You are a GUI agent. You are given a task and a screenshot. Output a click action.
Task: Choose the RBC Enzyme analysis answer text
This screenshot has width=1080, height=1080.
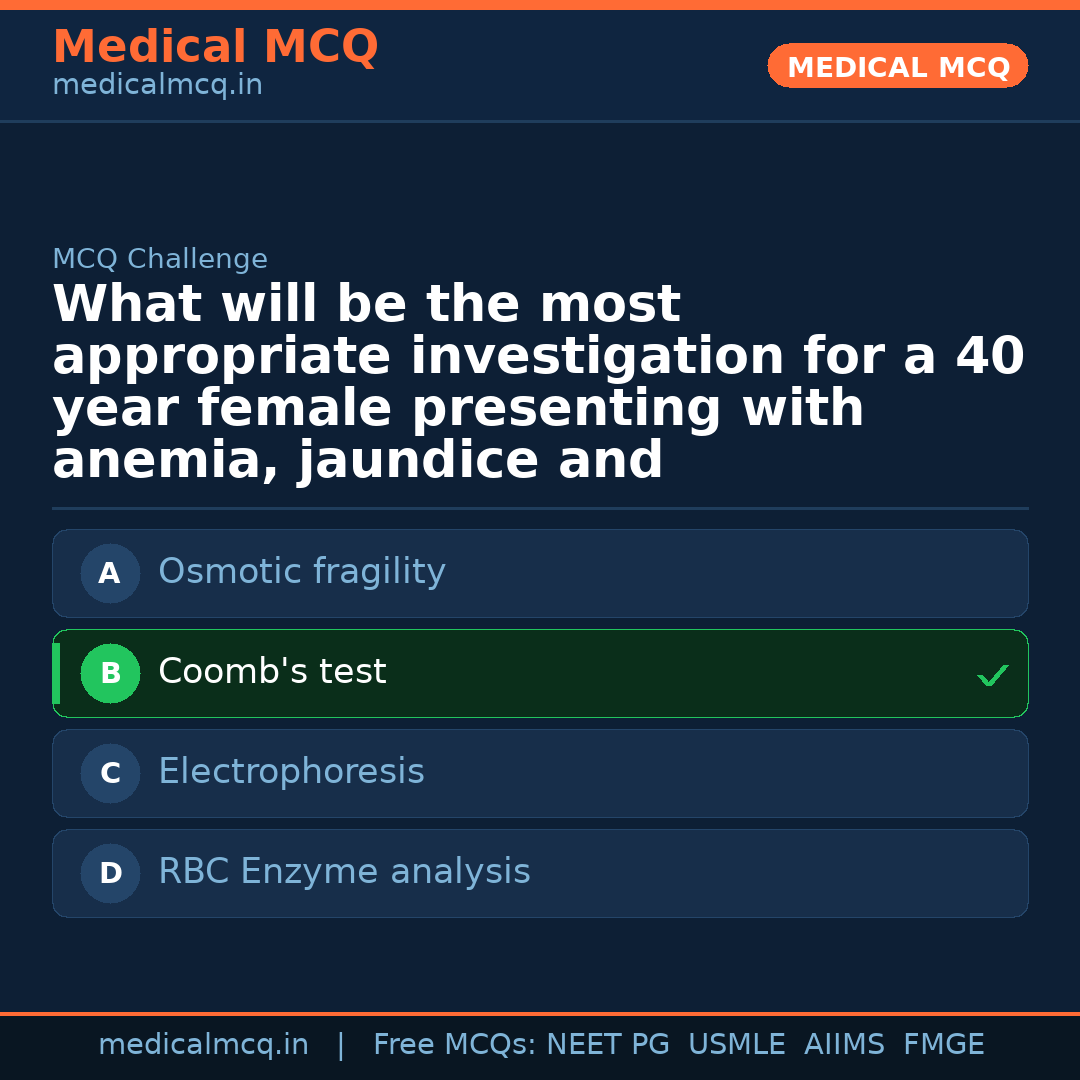[x=344, y=872]
